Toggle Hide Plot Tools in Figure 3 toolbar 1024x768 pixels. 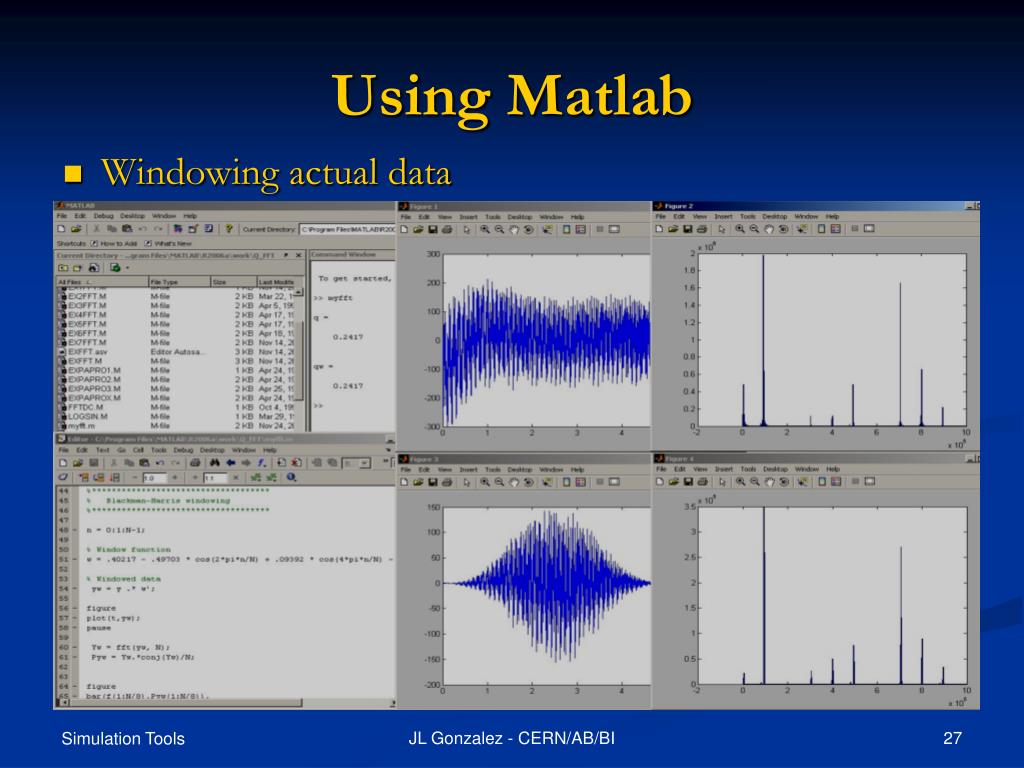pyautogui.click(x=599, y=482)
